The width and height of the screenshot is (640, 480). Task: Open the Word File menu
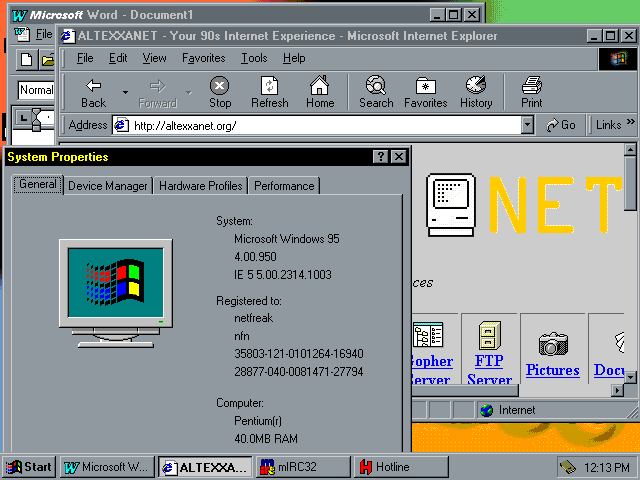point(43,34)
